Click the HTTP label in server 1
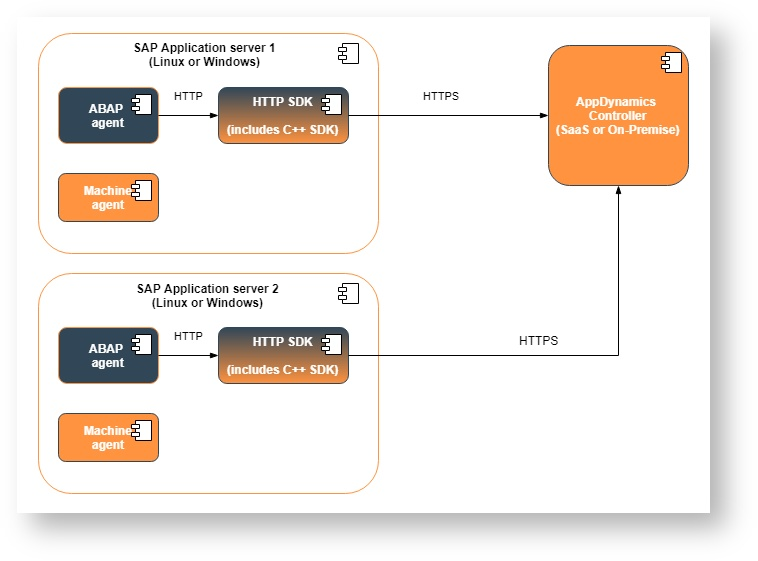Viewport: 758px width, 561px height. coord(188,96)
